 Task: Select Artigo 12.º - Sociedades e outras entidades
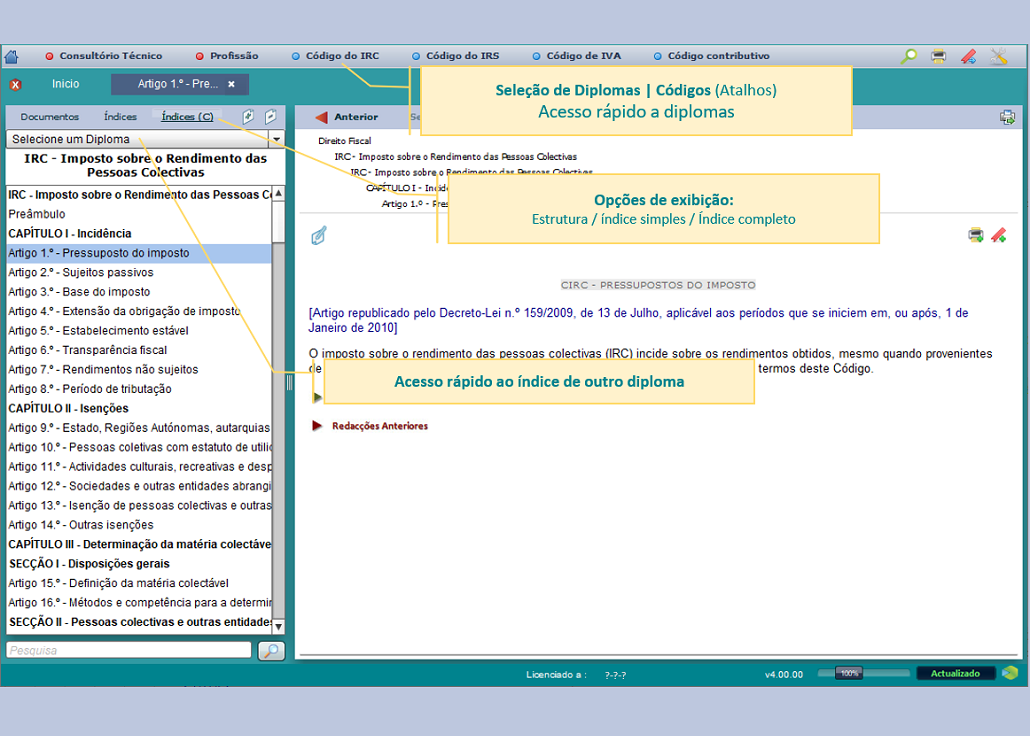[x=139, y=486]
